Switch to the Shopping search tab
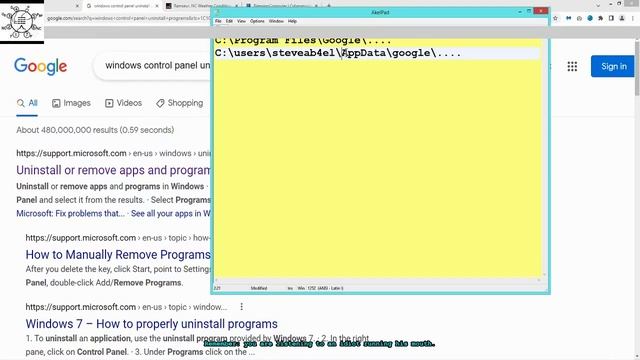This screenshot has width=640, height=360. [180, 103]
